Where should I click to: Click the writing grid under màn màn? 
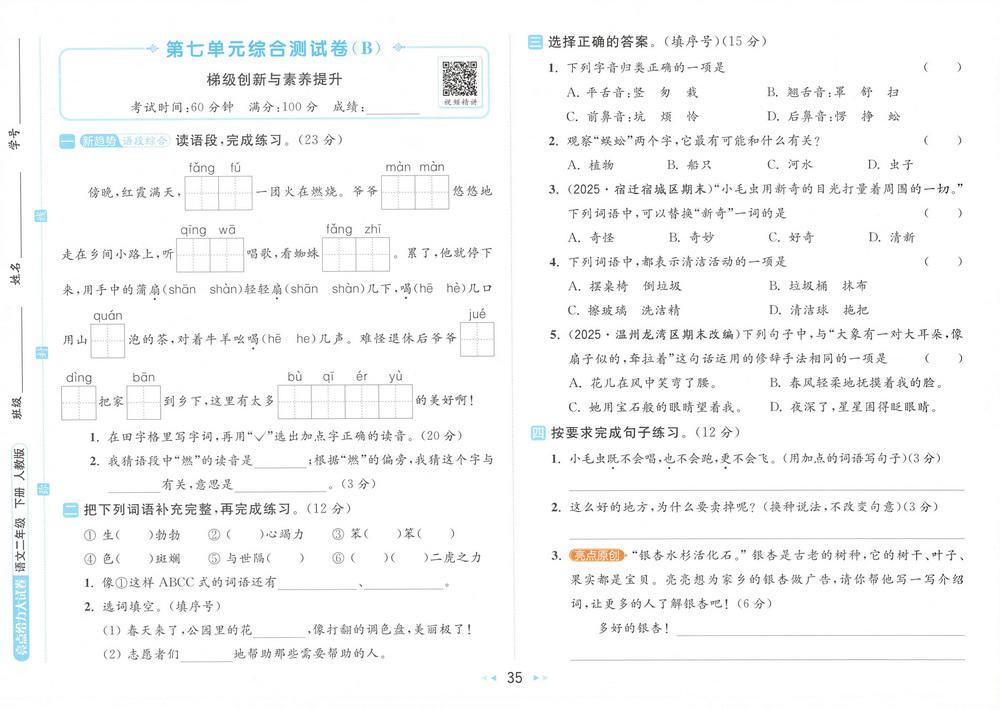415,192
